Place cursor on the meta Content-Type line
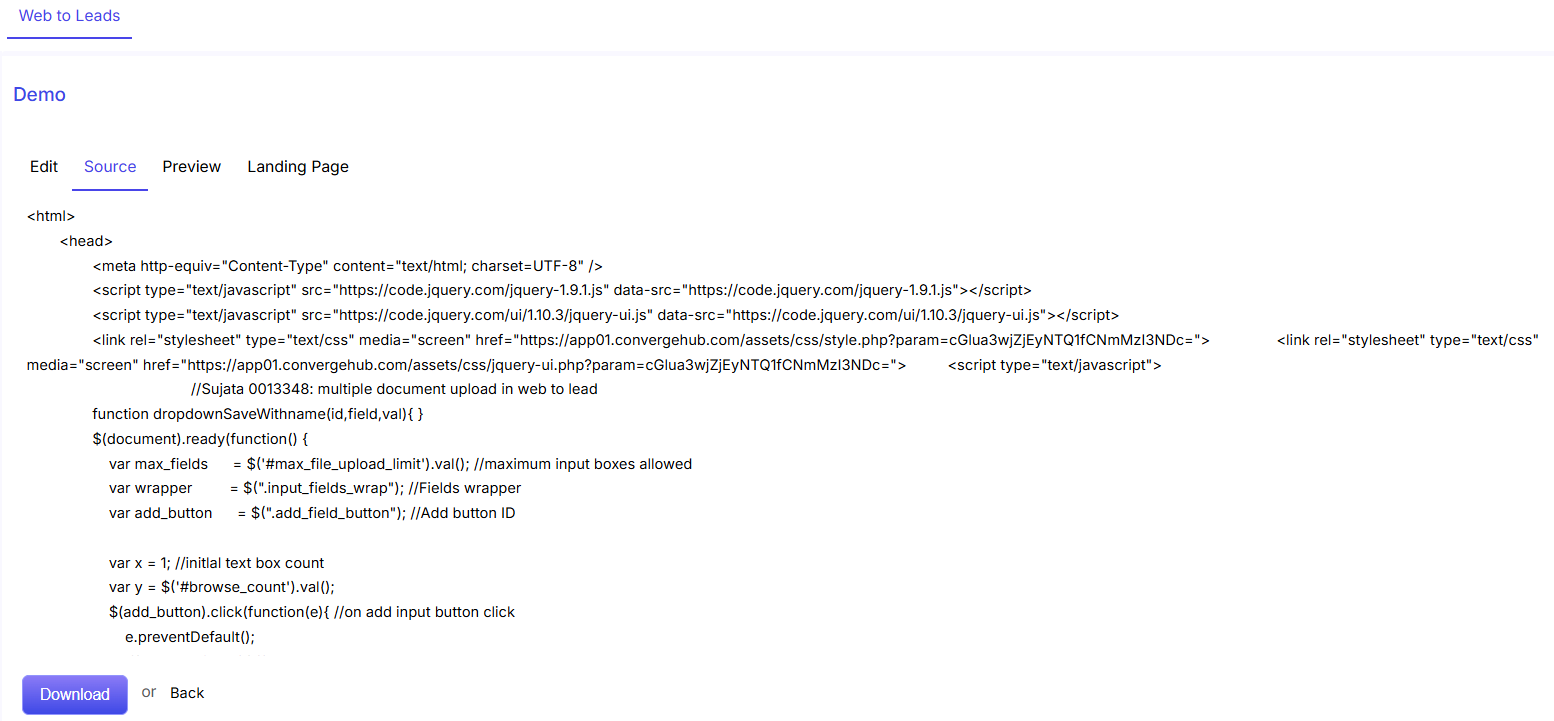This screenshot has height=721, width=1554. 347,266
